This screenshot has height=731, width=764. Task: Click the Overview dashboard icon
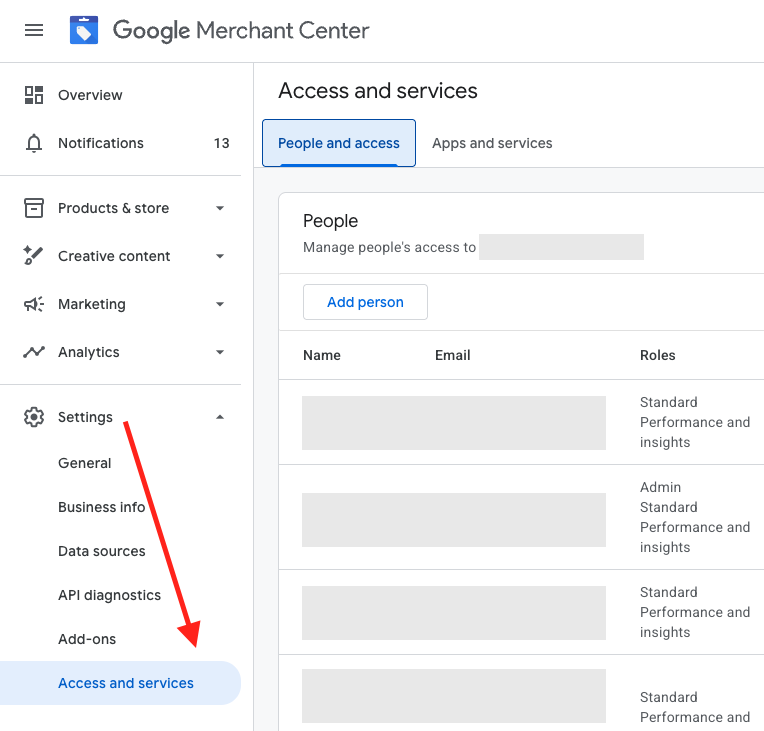coord(34,95)
